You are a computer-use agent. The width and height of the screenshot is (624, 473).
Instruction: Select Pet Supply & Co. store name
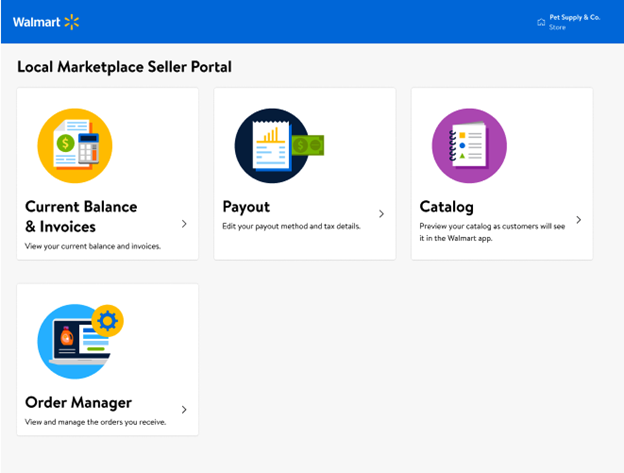(575, 17)
